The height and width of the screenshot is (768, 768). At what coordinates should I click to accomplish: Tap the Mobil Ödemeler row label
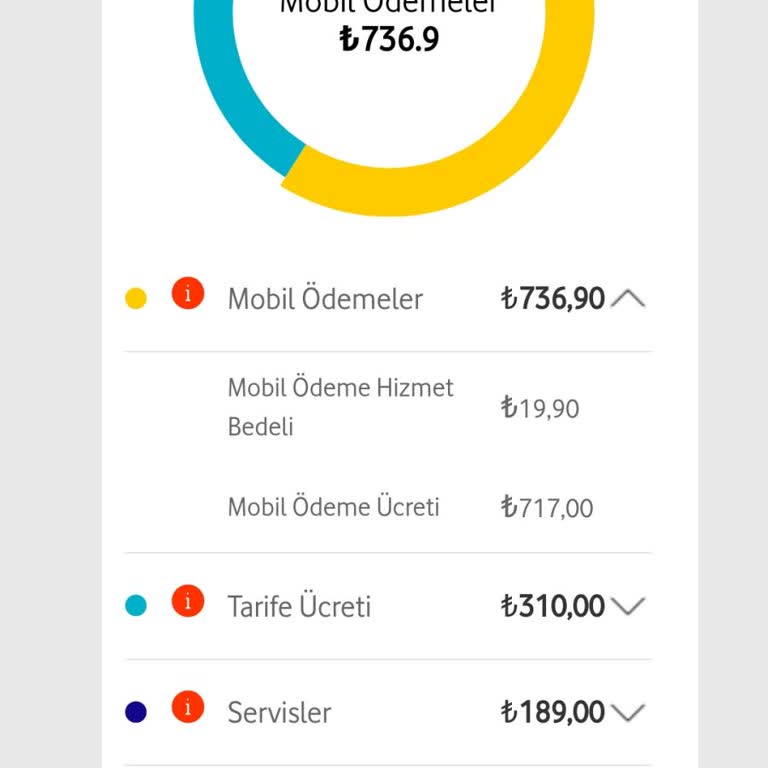click(x=325, y=298)
